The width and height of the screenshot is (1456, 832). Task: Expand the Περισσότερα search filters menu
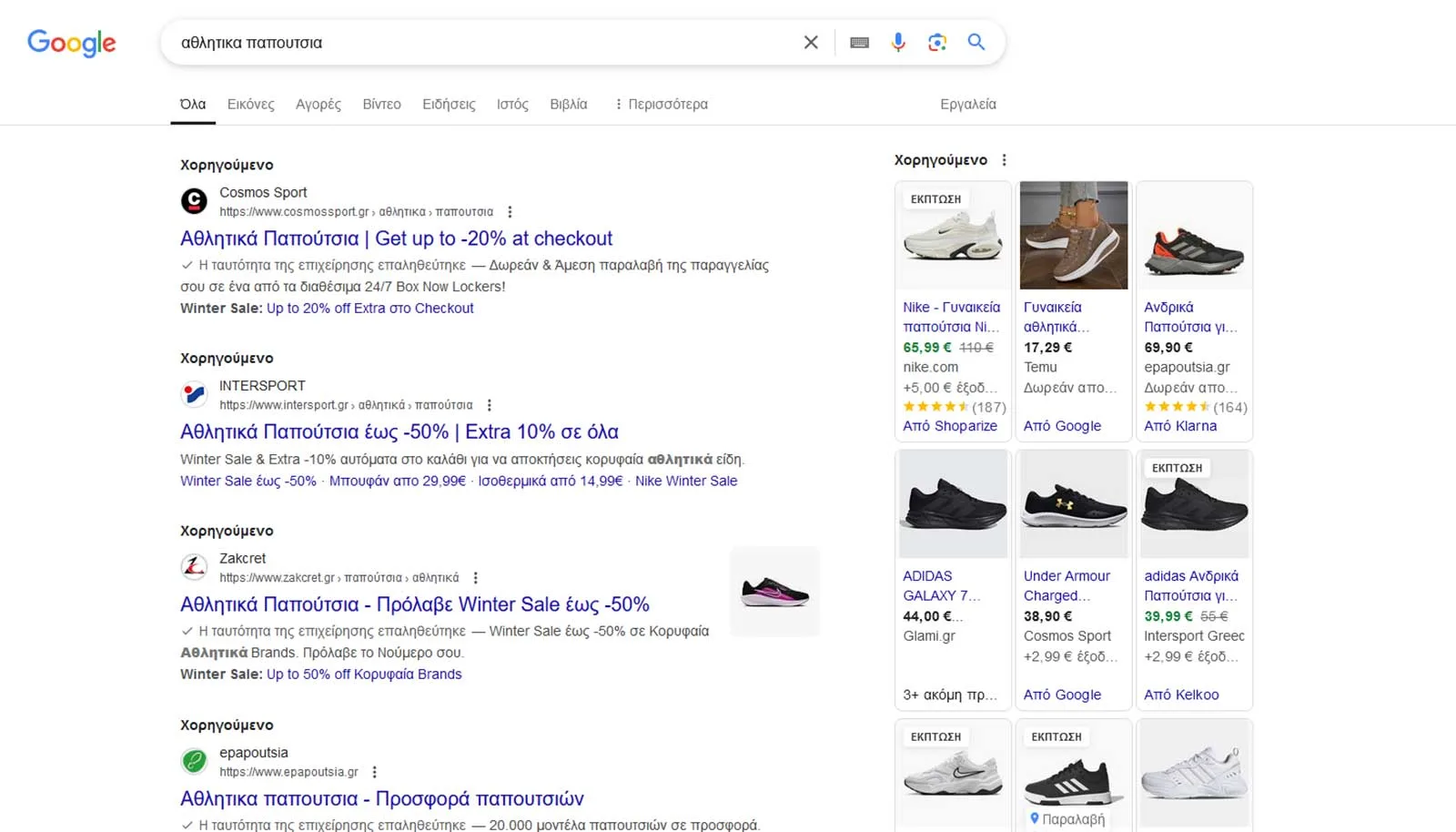pyautogui.click(x=661, y=105)
